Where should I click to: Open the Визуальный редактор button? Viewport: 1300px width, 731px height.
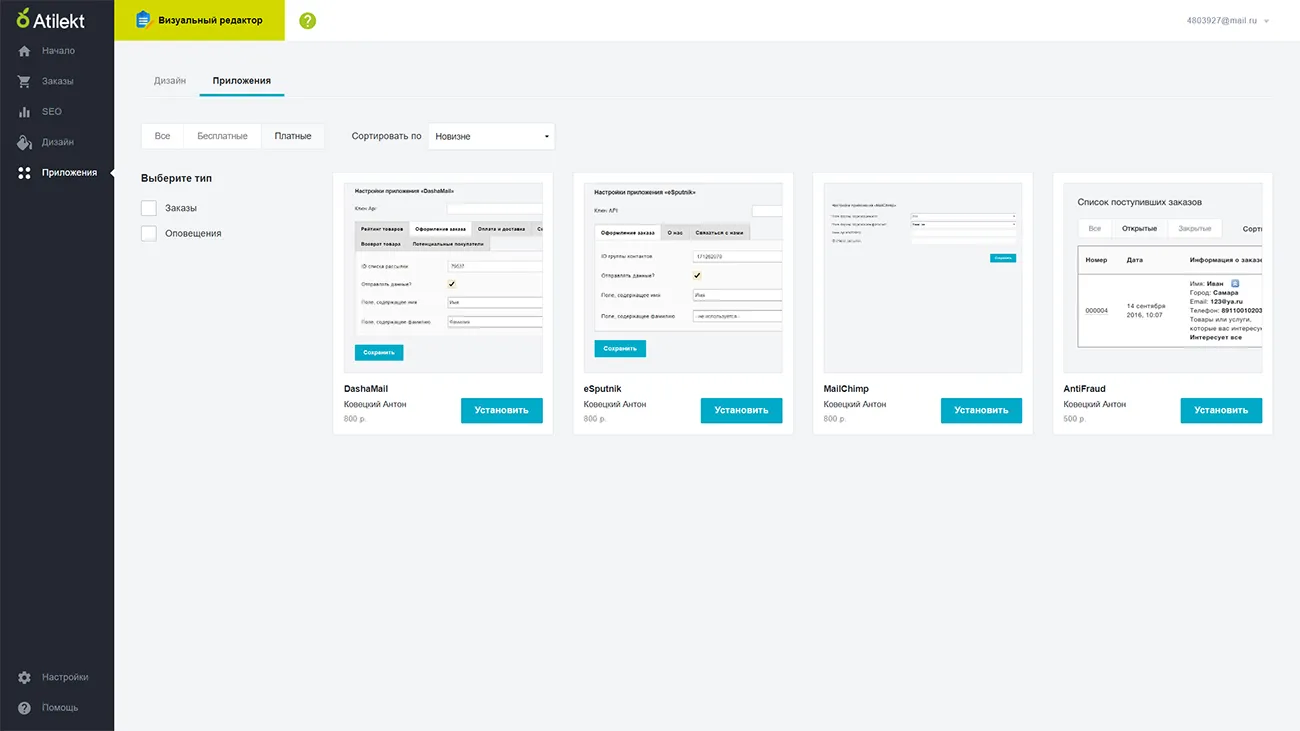(200, 20)
